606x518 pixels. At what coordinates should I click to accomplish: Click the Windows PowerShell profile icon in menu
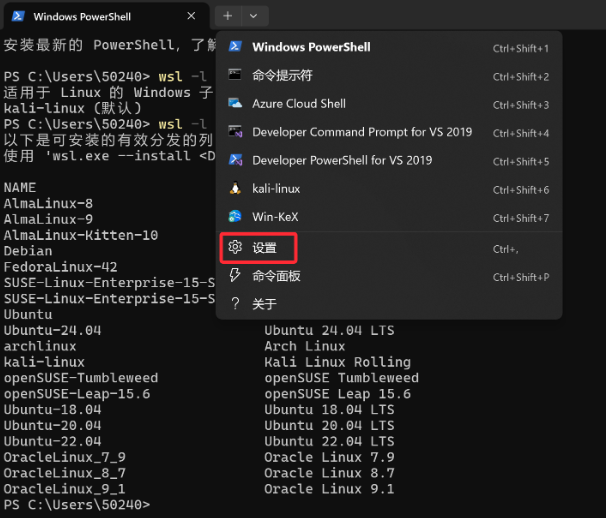click(x=235, y=47)
